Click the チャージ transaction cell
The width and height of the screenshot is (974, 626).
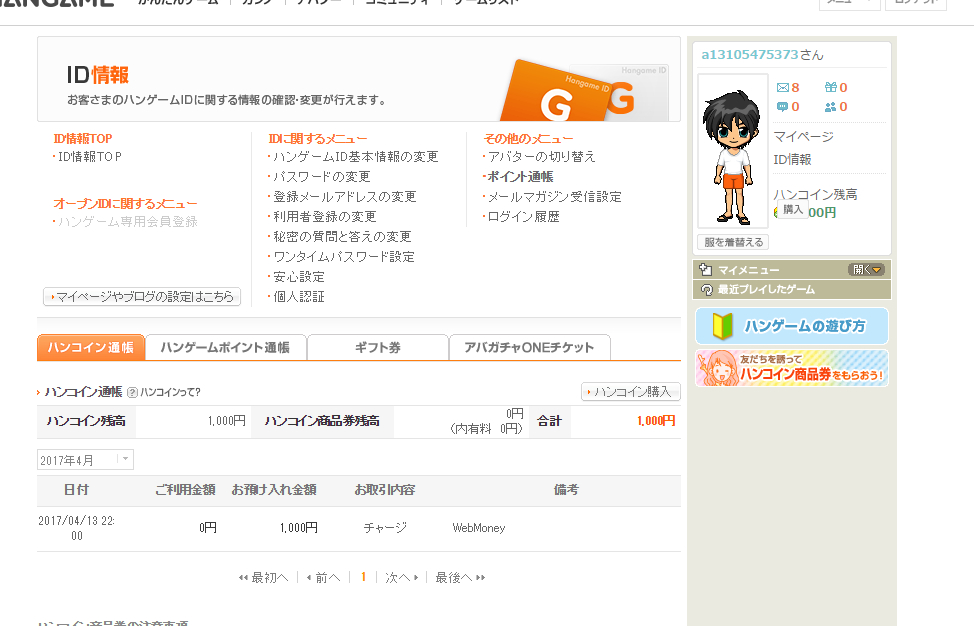385,528
